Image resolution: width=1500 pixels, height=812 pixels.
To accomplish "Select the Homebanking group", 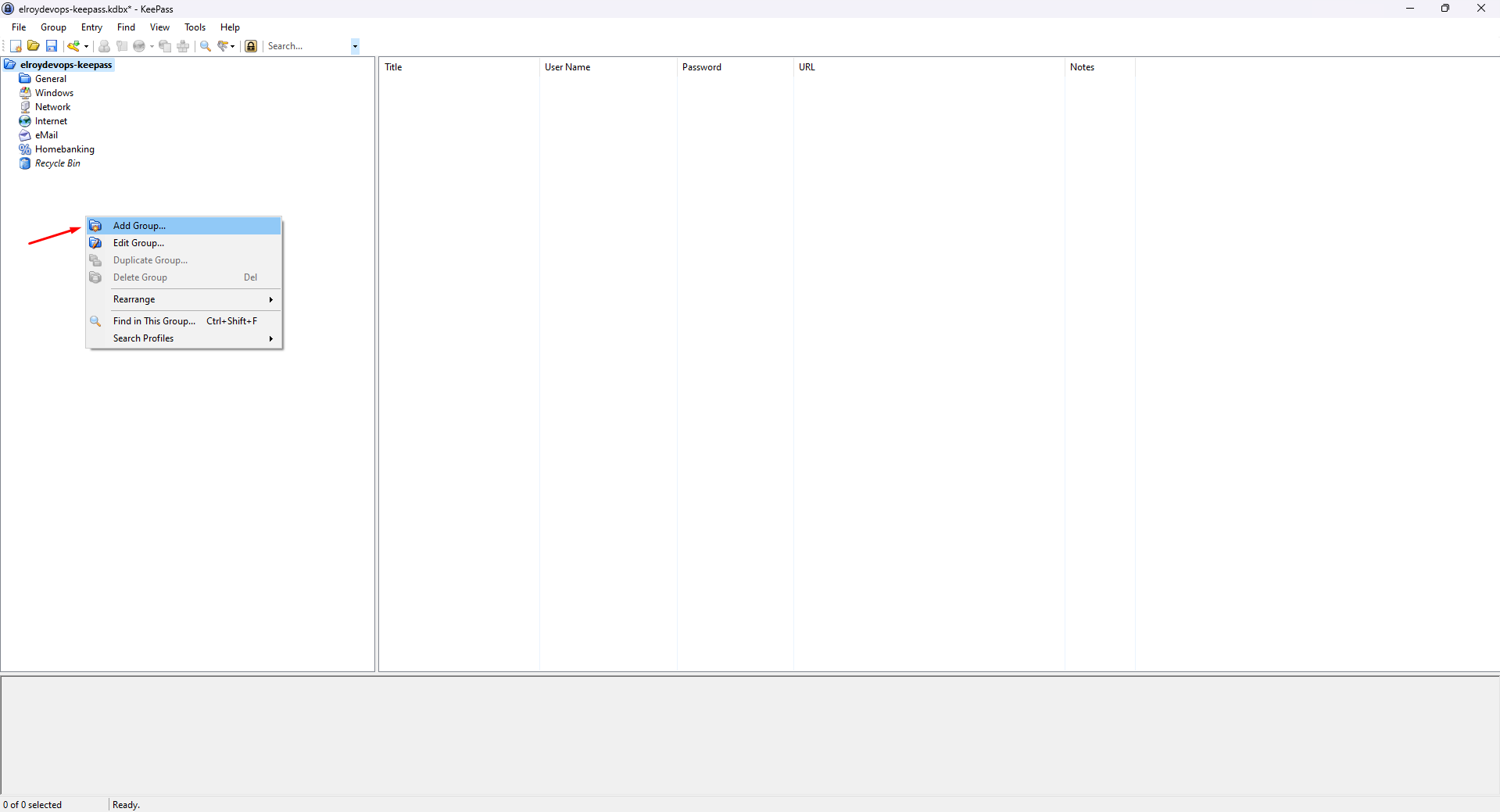I will tap(64, 149).
